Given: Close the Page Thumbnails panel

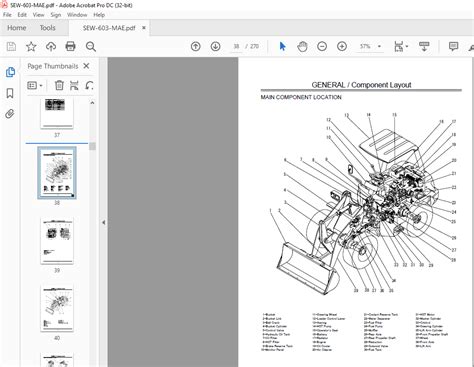Looking at the screenshot, I should tap(86, 66).
